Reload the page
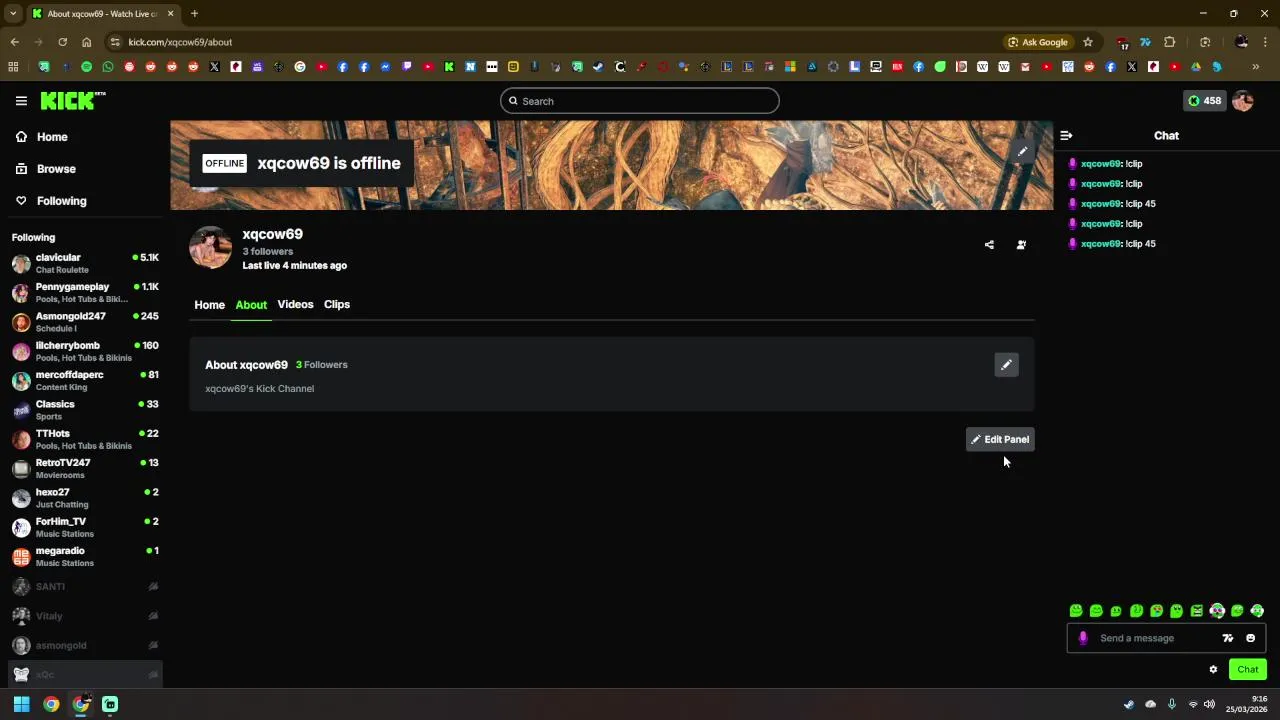Screen dimensions: 1280x720 pyautogui.click(x=62, y=42)
